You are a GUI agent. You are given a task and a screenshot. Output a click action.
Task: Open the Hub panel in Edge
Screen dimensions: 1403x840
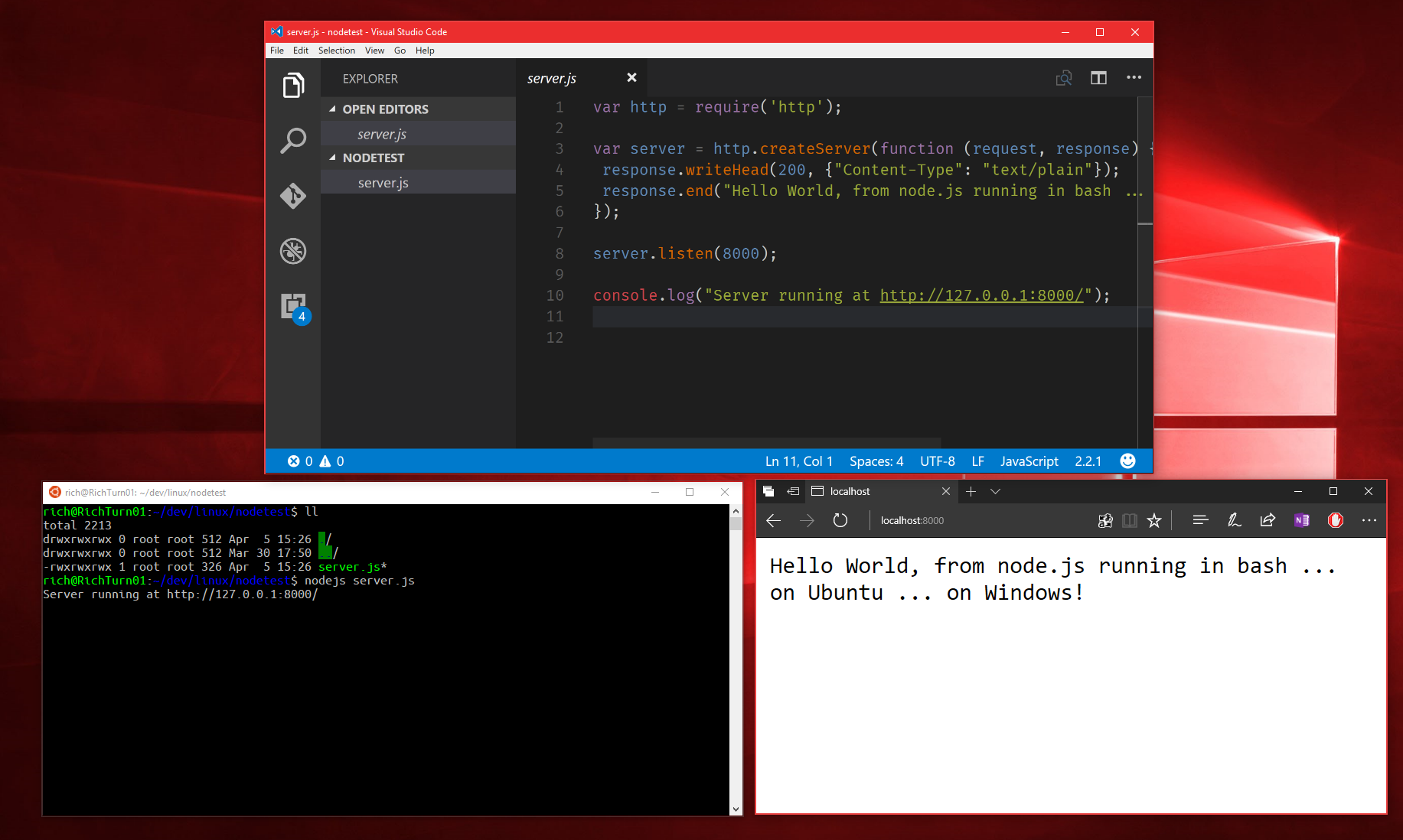(x=1200, y=520)
